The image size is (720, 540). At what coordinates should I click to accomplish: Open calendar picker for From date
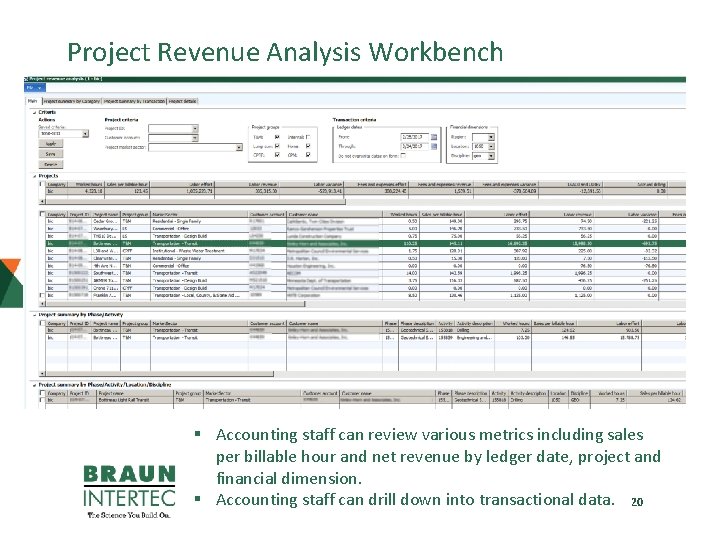click(x=434, y=137)
